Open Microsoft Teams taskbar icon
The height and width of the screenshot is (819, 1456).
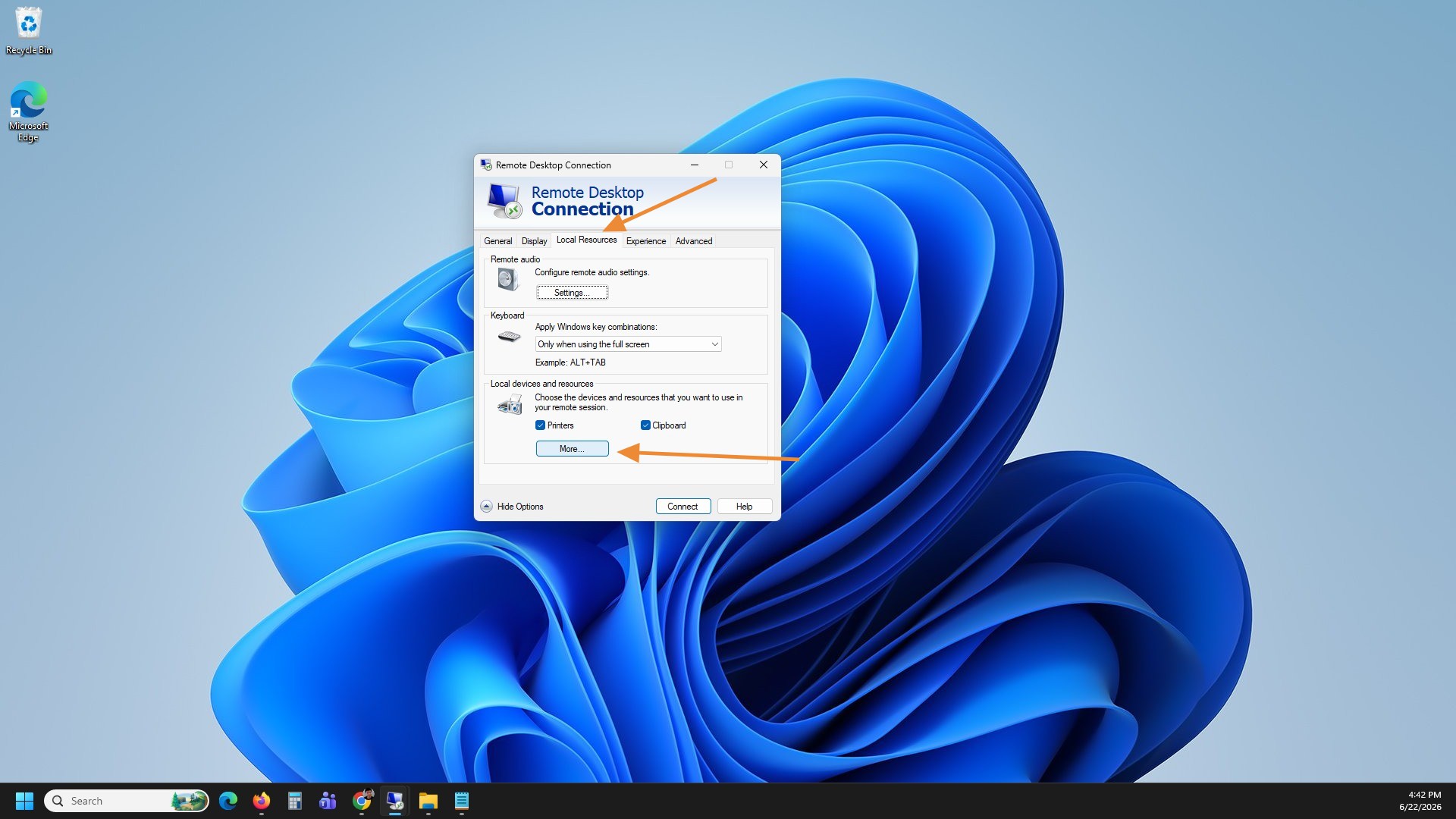(x=328, y=801)
